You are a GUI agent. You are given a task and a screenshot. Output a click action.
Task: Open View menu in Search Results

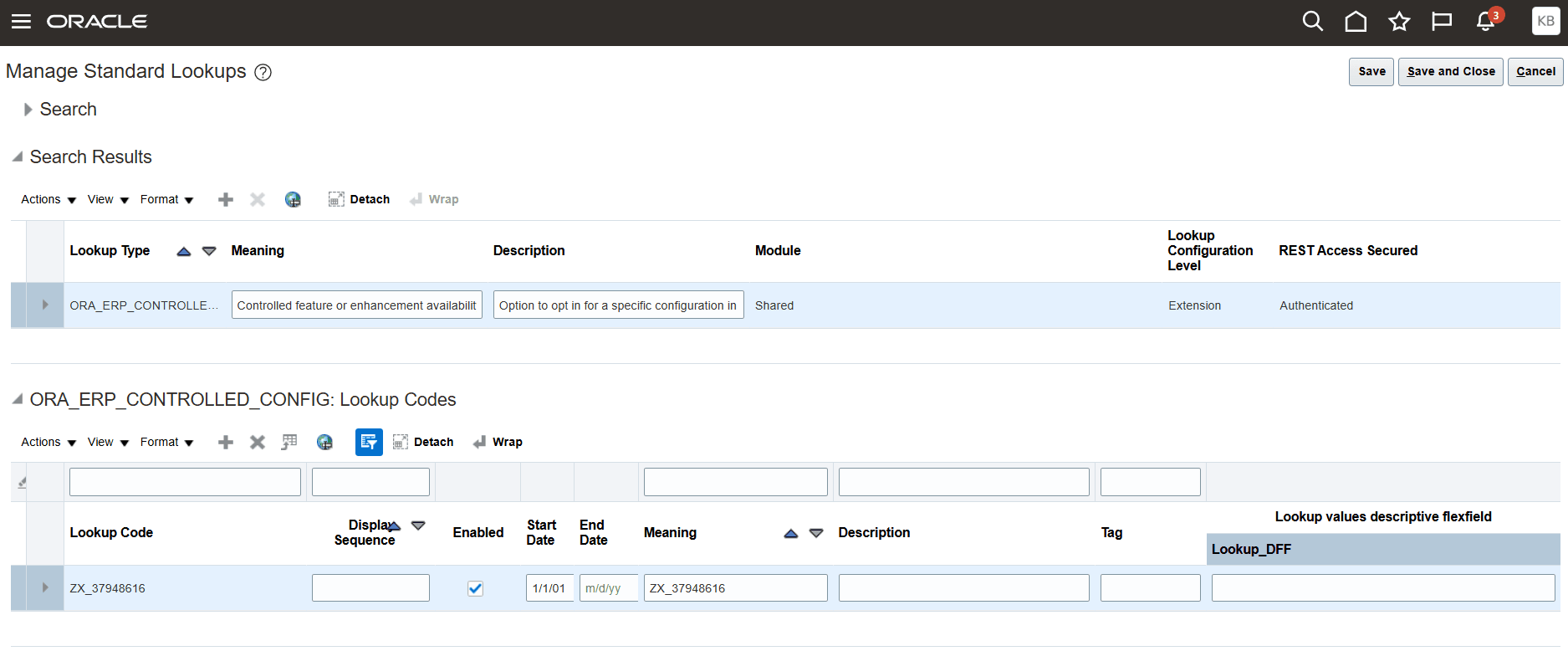coord(108,199)
